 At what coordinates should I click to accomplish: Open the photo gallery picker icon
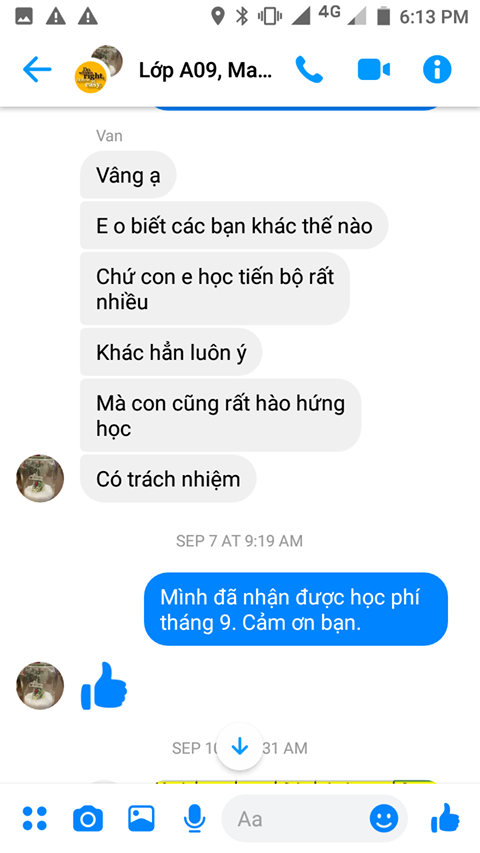point(141,818)
